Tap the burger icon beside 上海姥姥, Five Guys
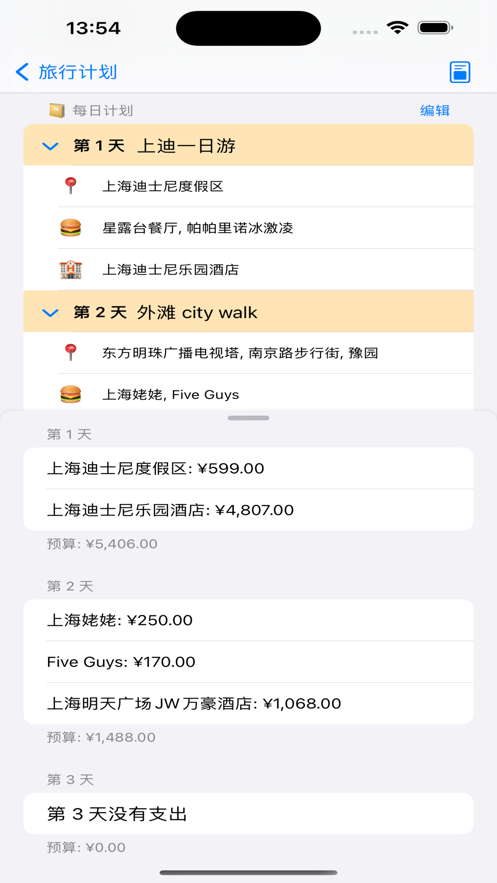This screenshot has height=883, width=497. point(70,394)
